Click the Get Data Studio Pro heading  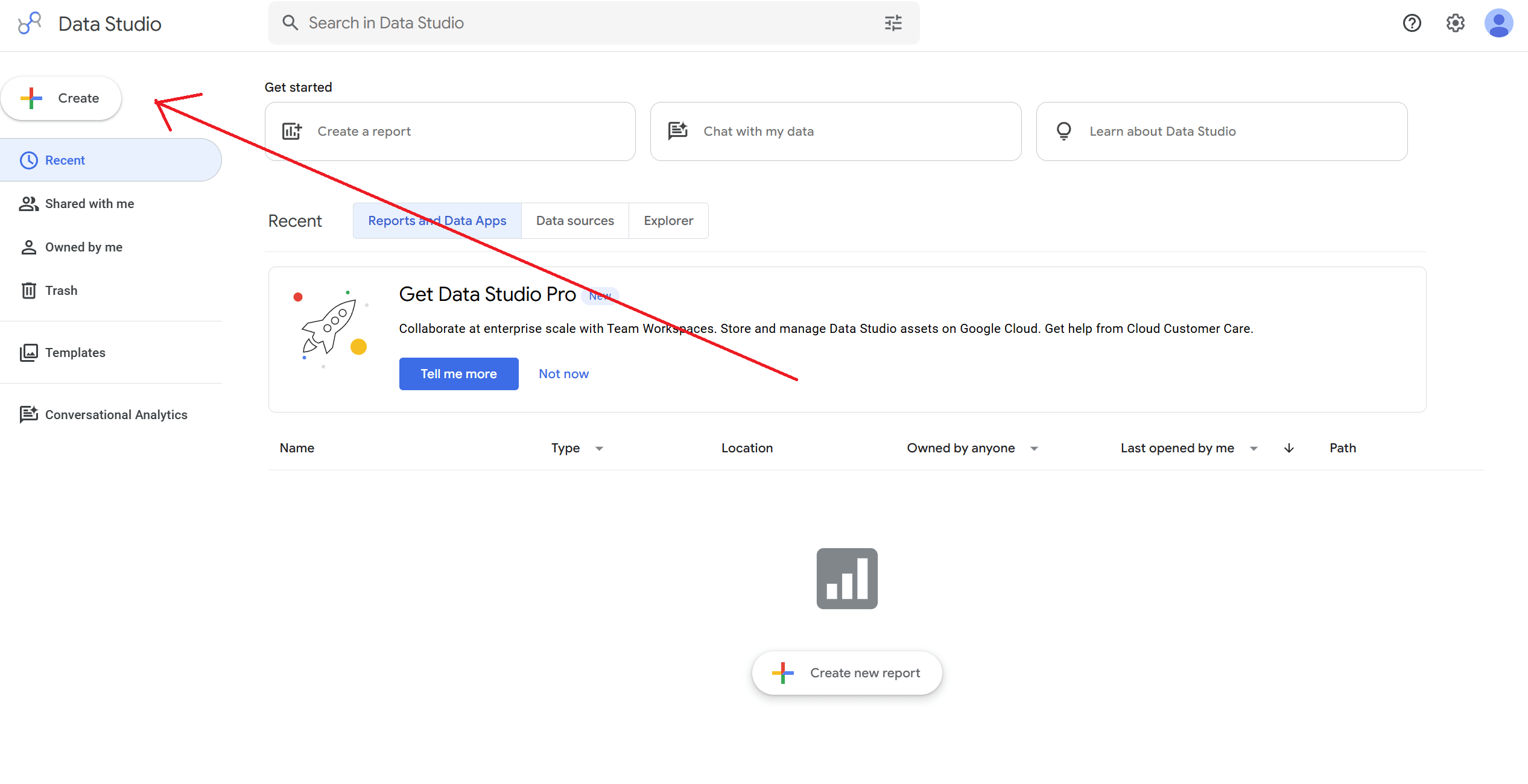487,294
